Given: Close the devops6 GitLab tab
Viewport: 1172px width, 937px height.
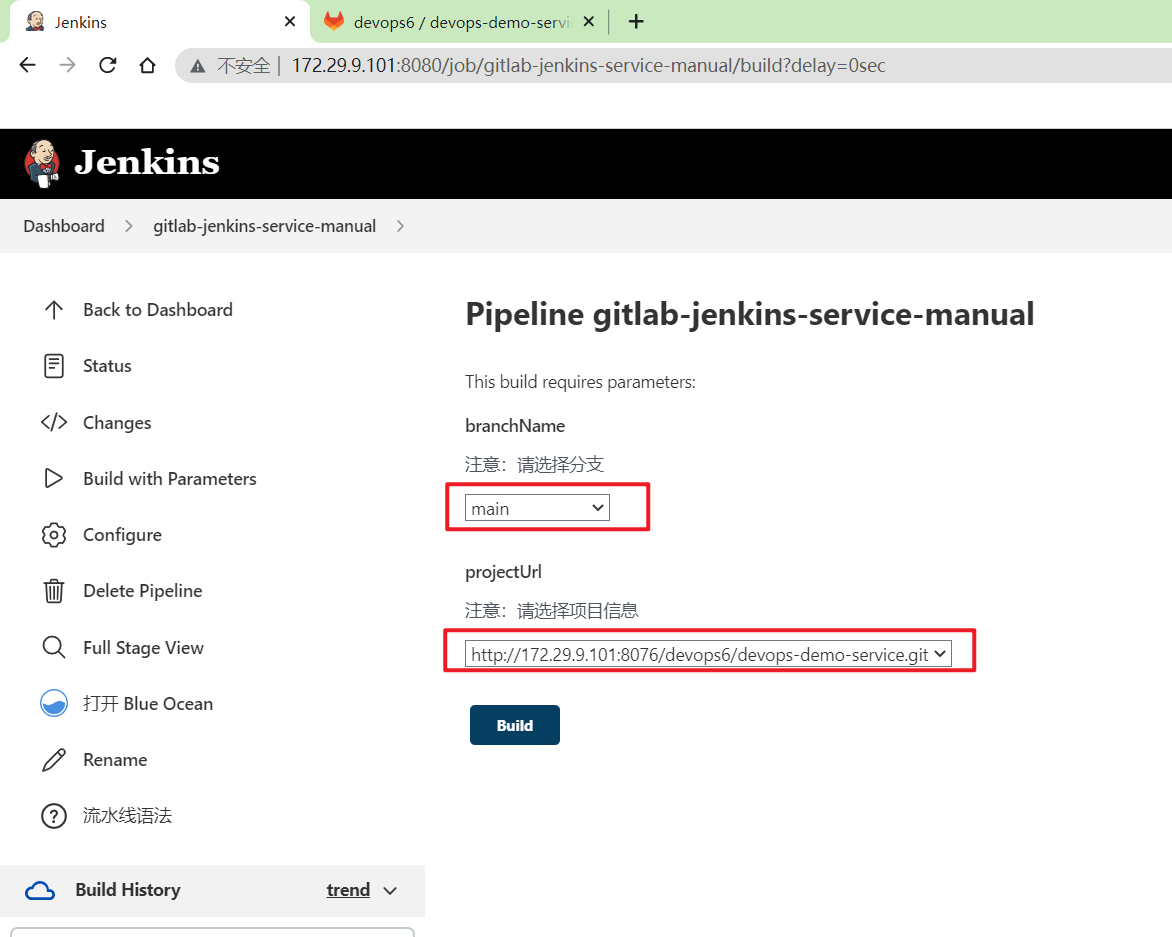Looking at the screenshot, I should pyautogui.click(x=589, y=22).
